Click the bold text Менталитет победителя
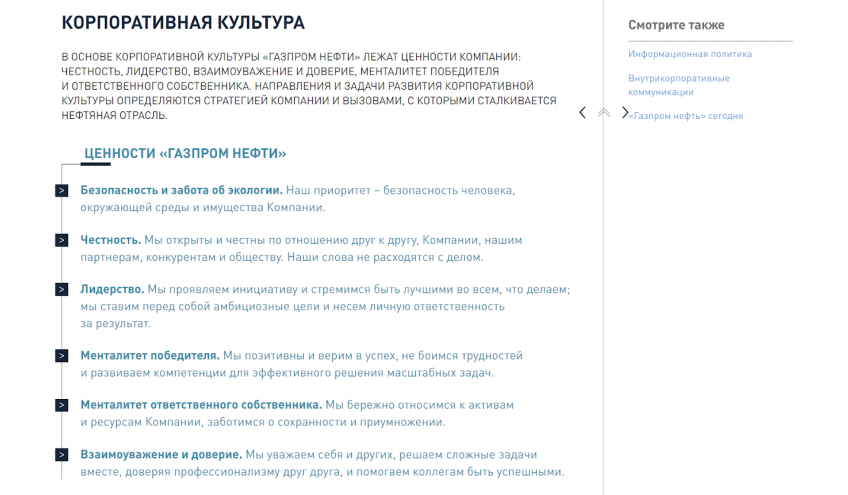Screen dimensions: 848x495 150,356
